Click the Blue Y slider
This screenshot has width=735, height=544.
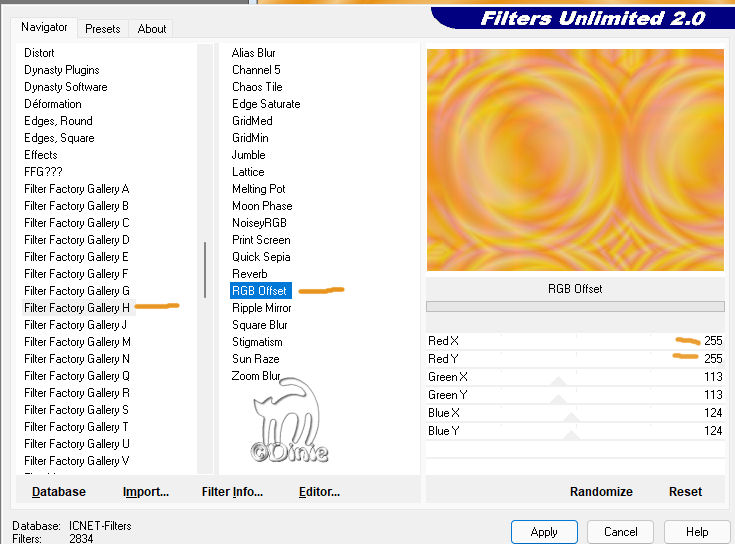click(575, 431)
